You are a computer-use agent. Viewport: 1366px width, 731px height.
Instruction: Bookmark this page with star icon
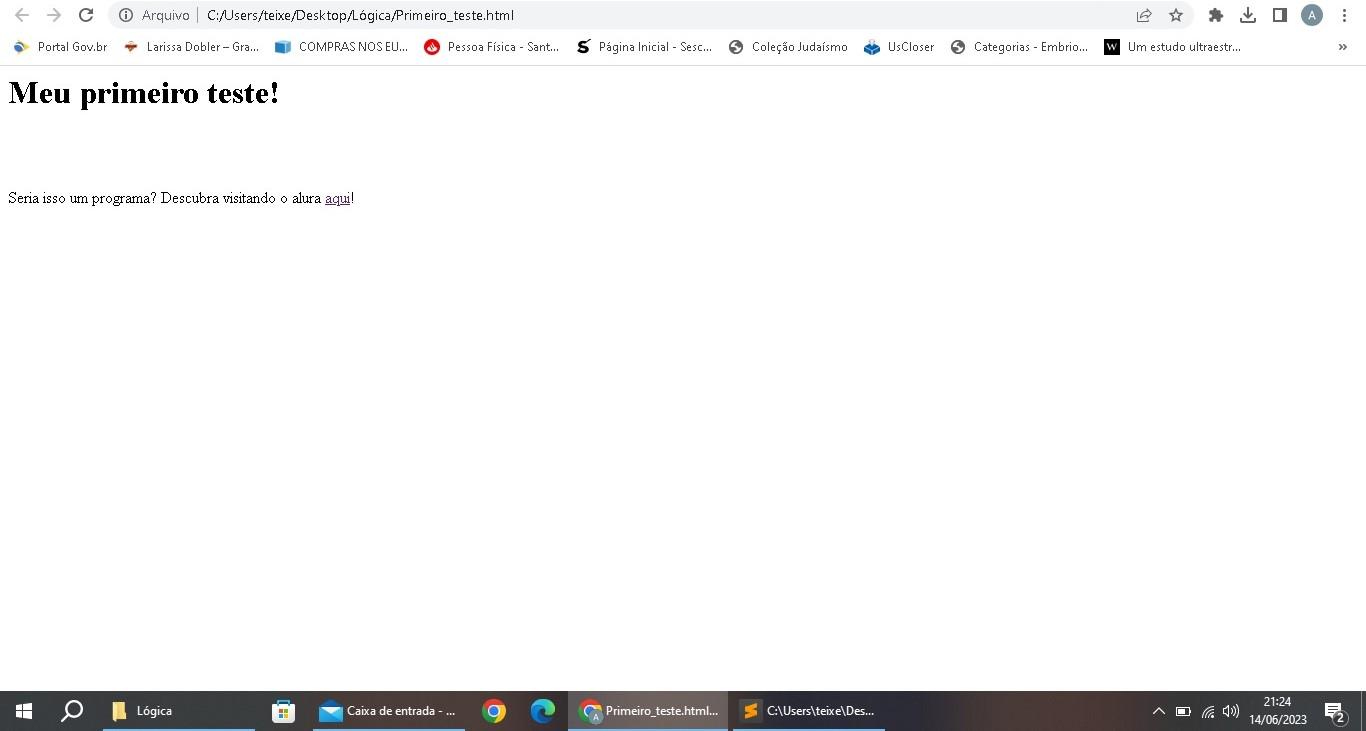click(x=1176, y=15)
